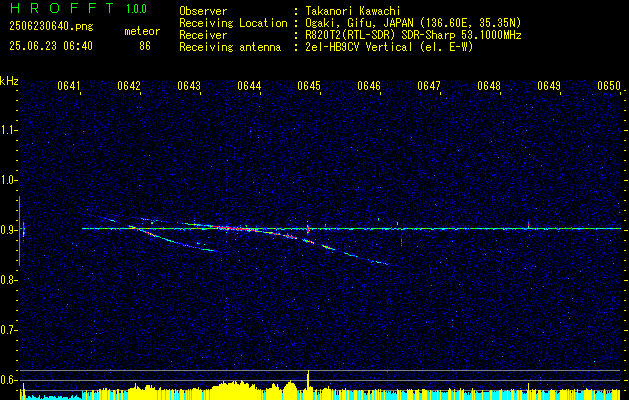The height and width of the screenshot is (400, 629).
Task: Click the tall power spike near 0645
Action: (308, 385)
